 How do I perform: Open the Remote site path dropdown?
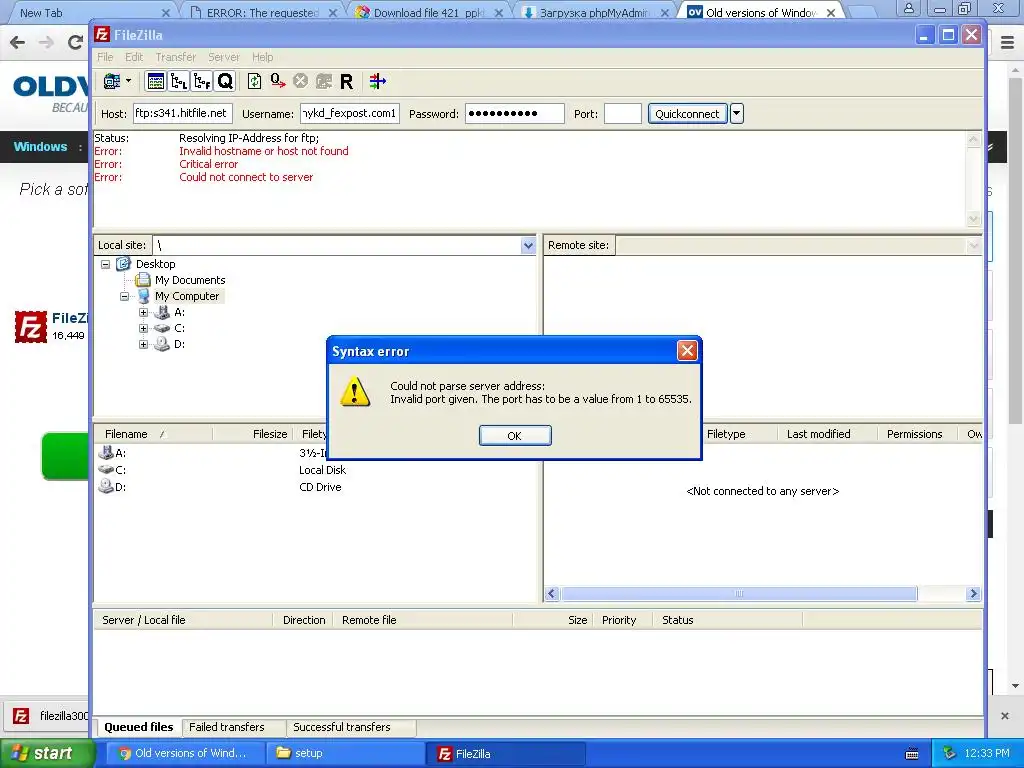pos(974,246)
